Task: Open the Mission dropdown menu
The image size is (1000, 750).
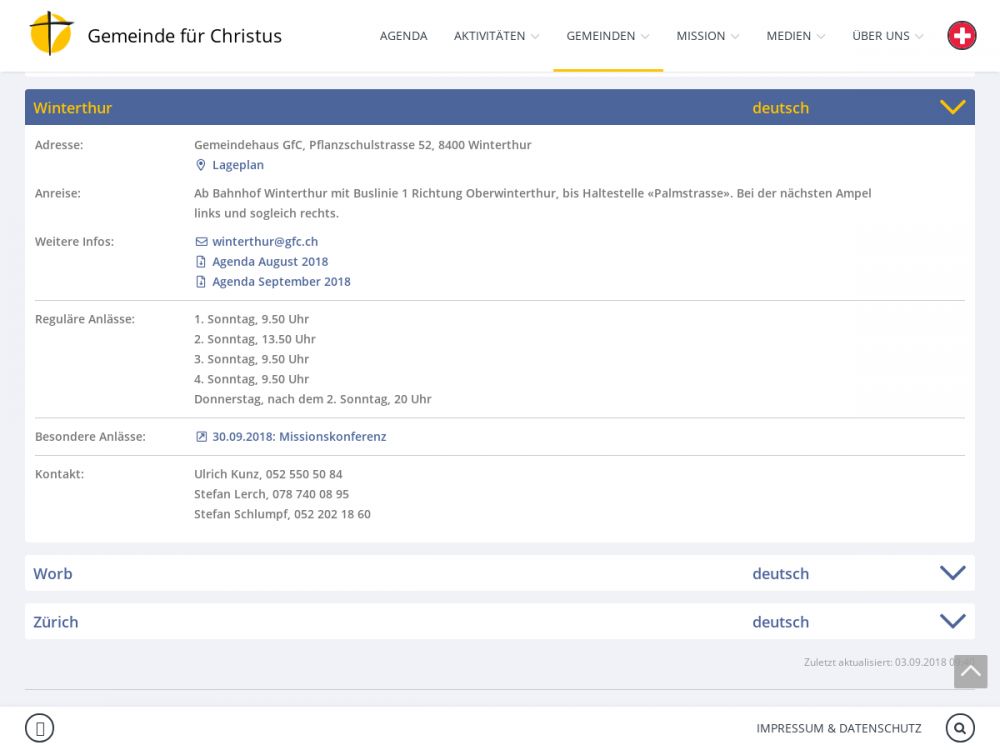Action: pos(707,36)
